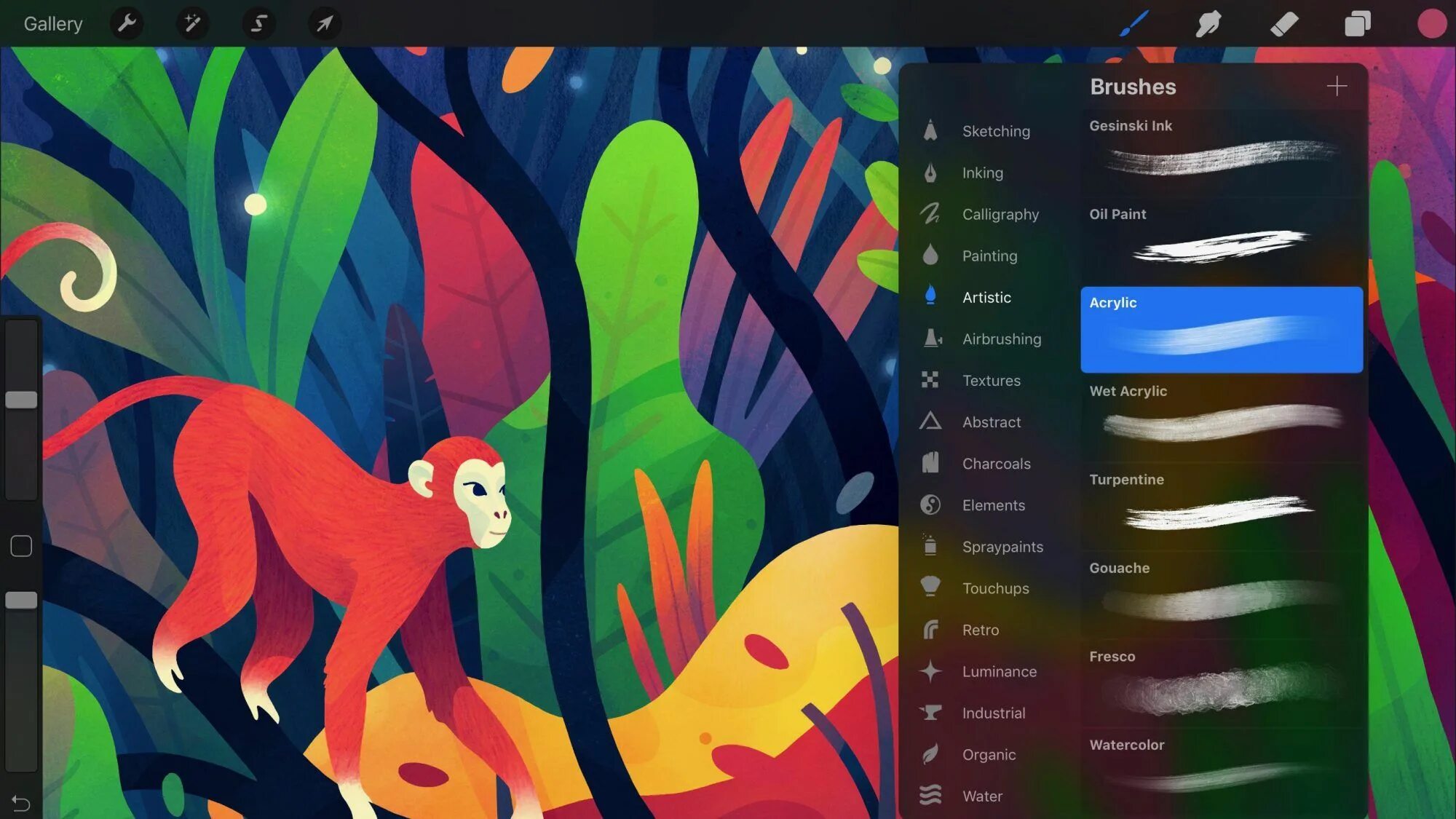Open the Airbrushing brush category

click(1001, 339)
